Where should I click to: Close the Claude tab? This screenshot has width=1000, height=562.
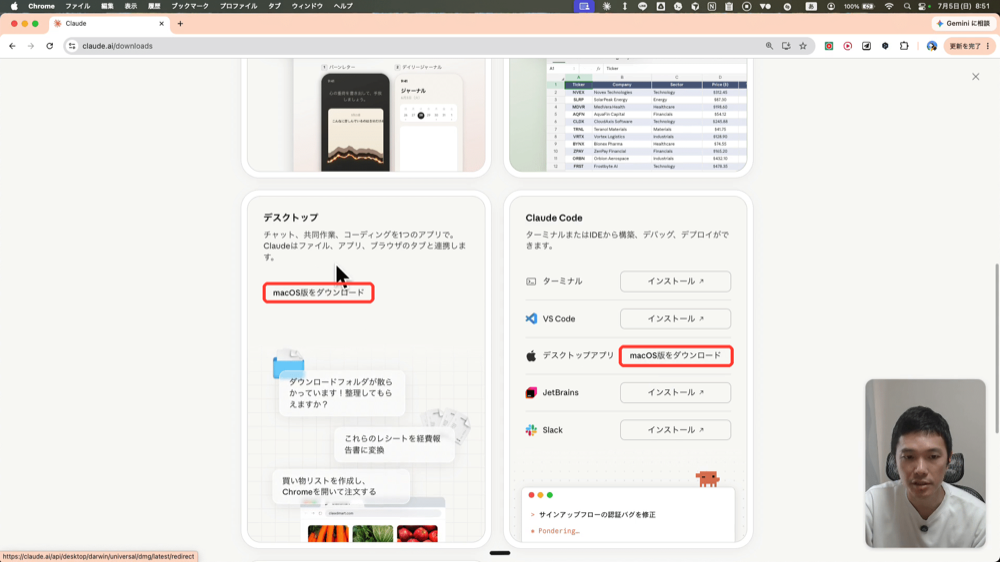pos(161,24)
